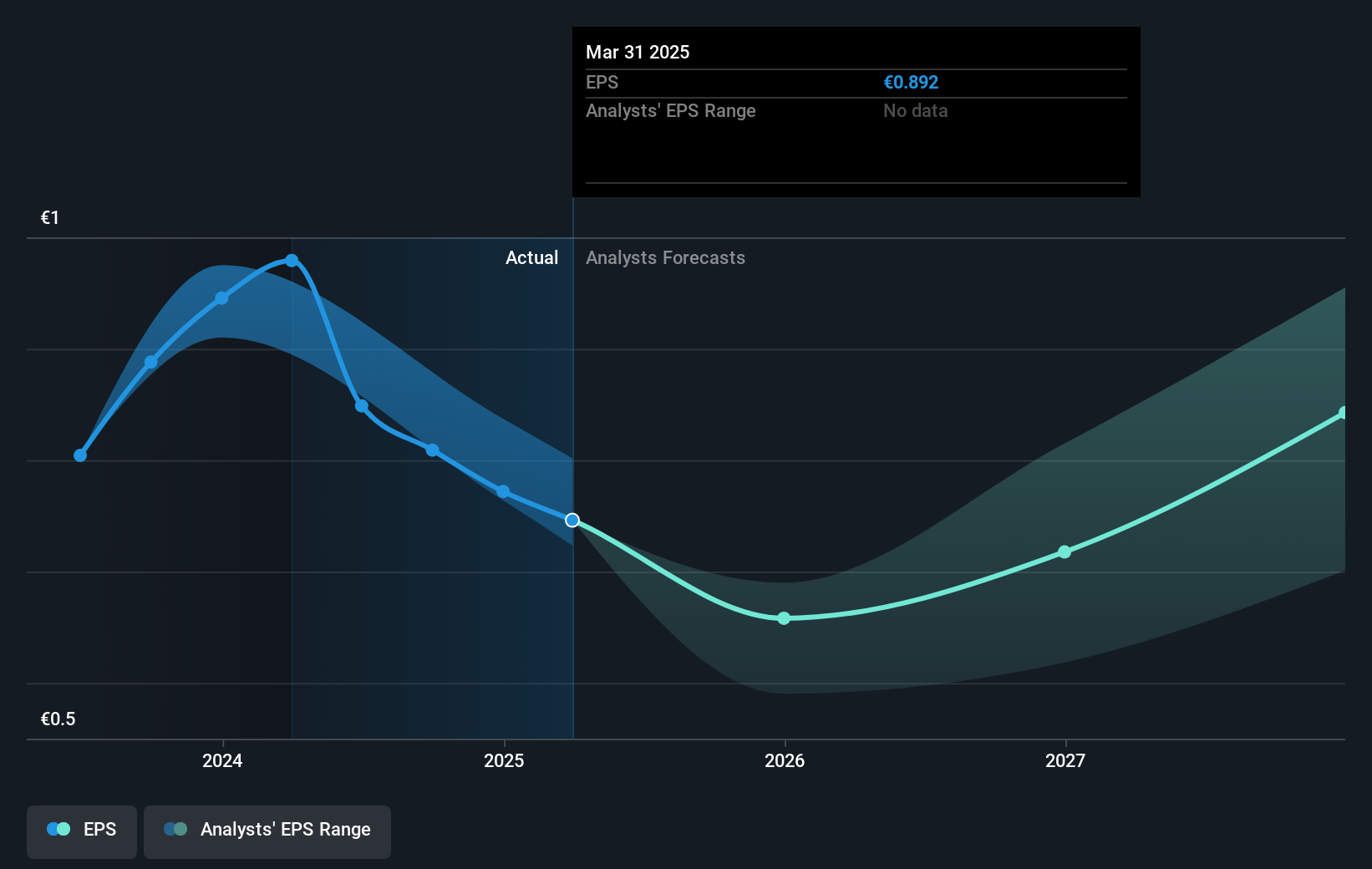Viewport: 1372px width, 869px height.
Task: Click the last forecast point at the chart's right edge
Action: click(x=1344, y=413)
